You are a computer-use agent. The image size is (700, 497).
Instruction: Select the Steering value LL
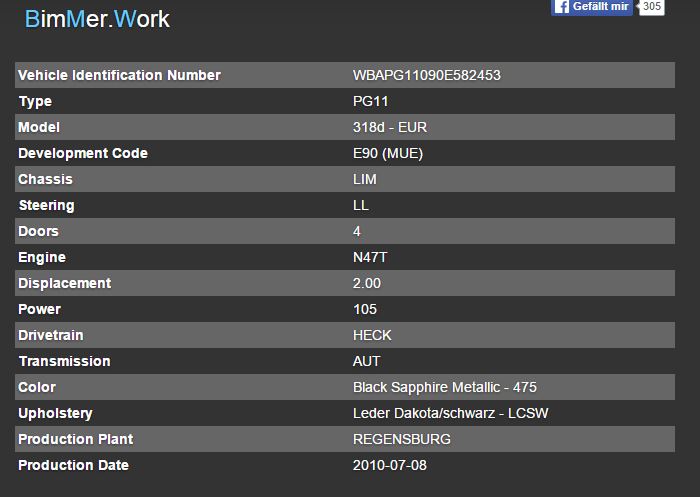pos(361,206)
